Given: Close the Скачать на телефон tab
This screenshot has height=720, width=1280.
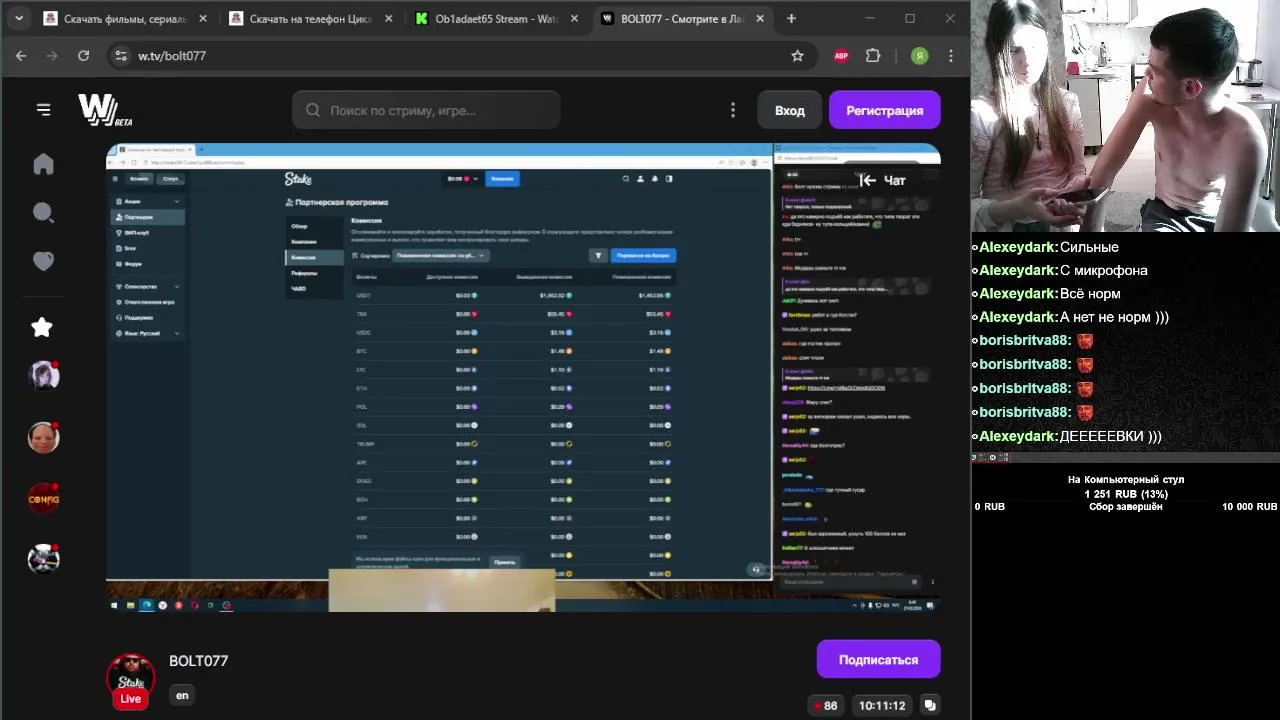Looking at the screenshot, I should (x=388, y=18).
